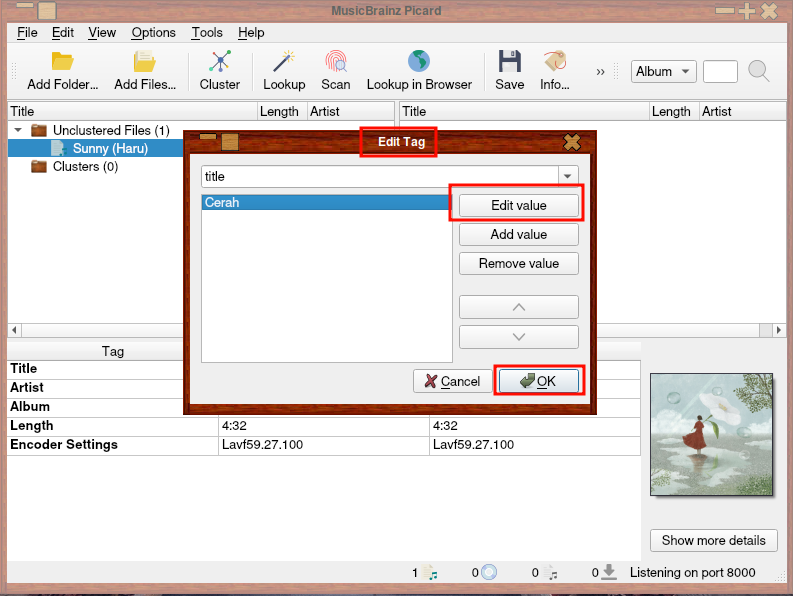Click the Info toolbar icon
This screenshot has width=793, height=596.
click(555, 63)
